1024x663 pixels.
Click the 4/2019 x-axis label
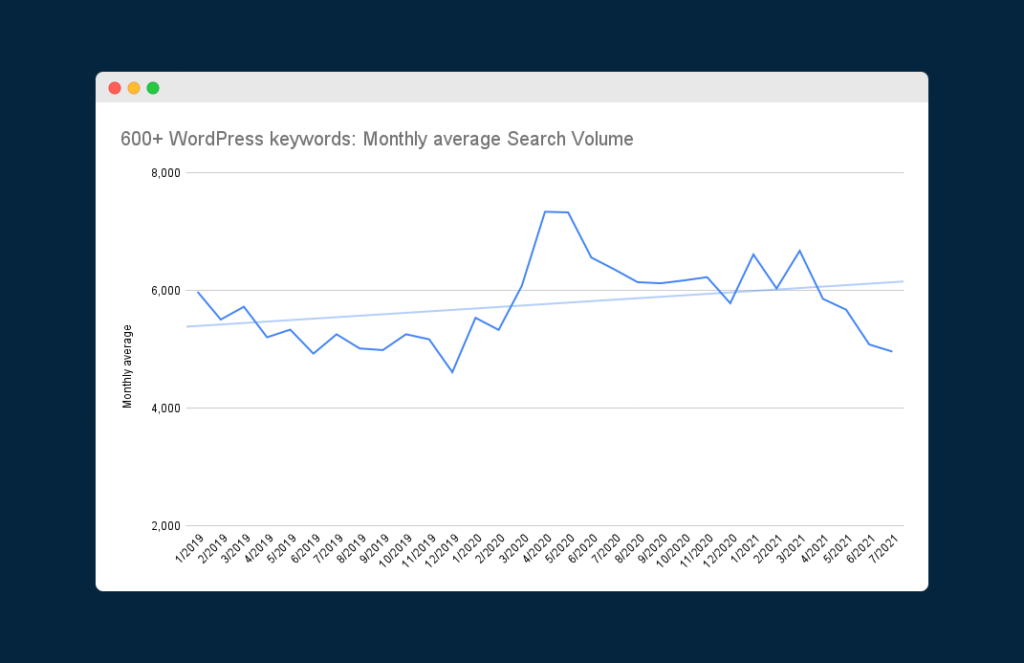point(259,549)
